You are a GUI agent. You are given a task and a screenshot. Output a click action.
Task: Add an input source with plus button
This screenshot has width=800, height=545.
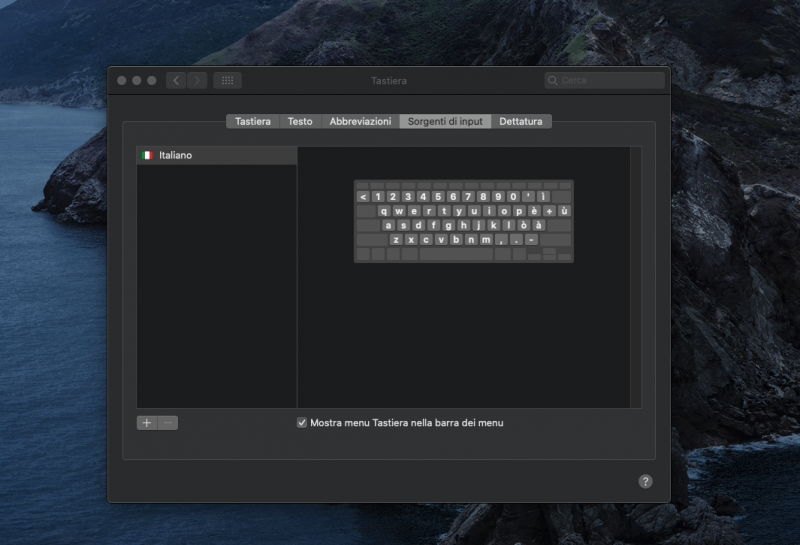point(147,423)
